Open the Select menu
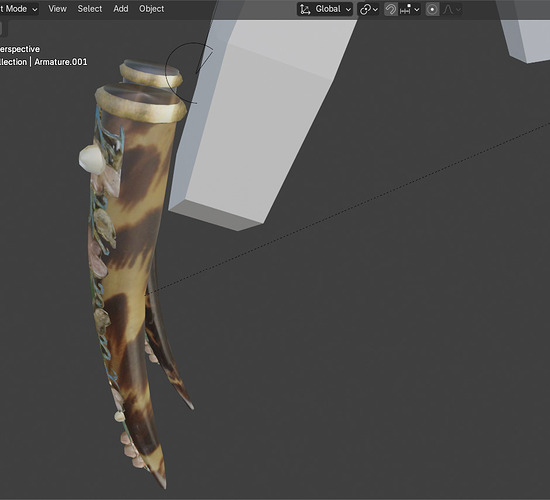550x500 pixels. click(90, 9)
